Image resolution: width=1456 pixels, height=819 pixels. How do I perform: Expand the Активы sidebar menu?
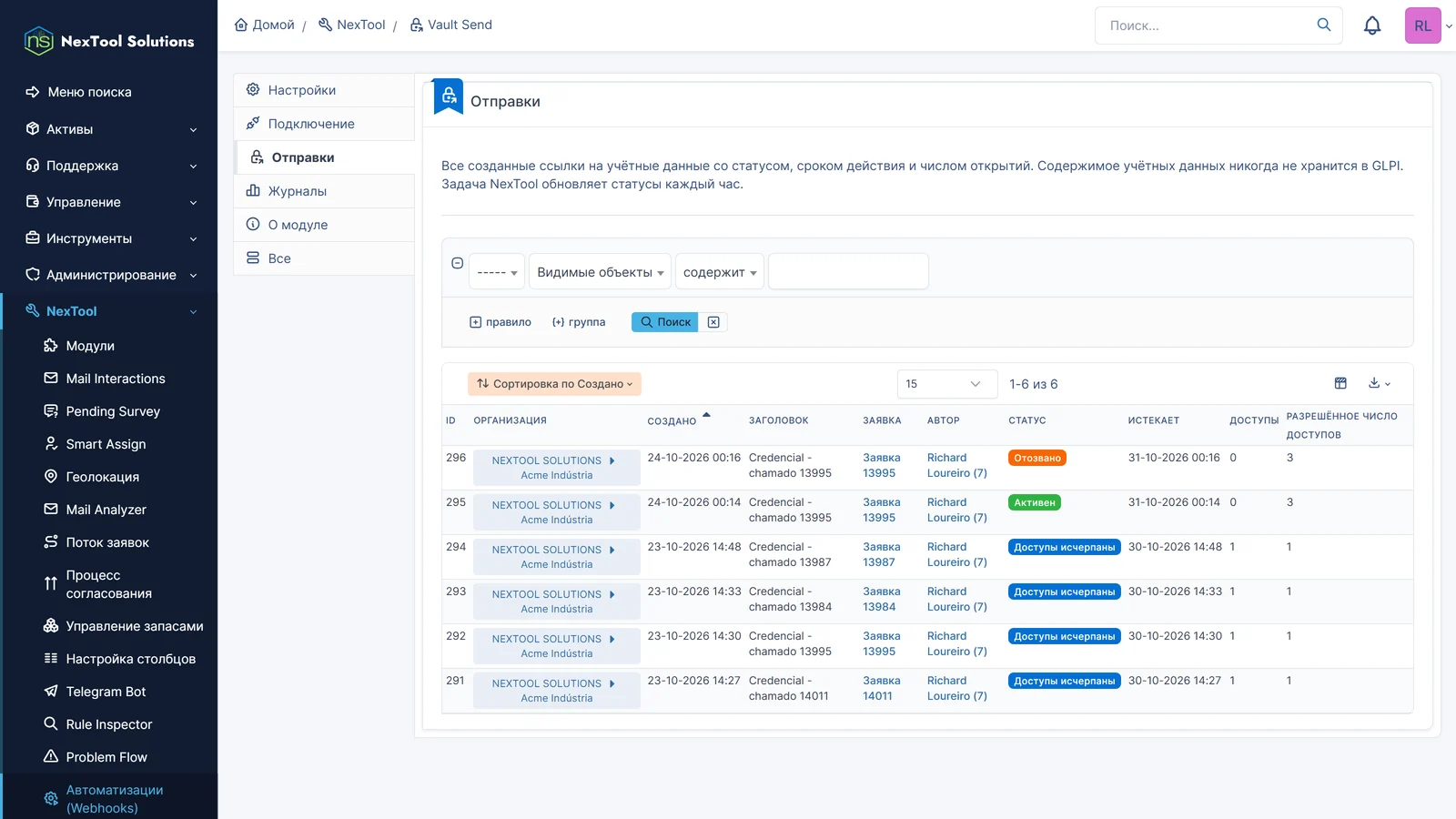click(x=111, y=129)
